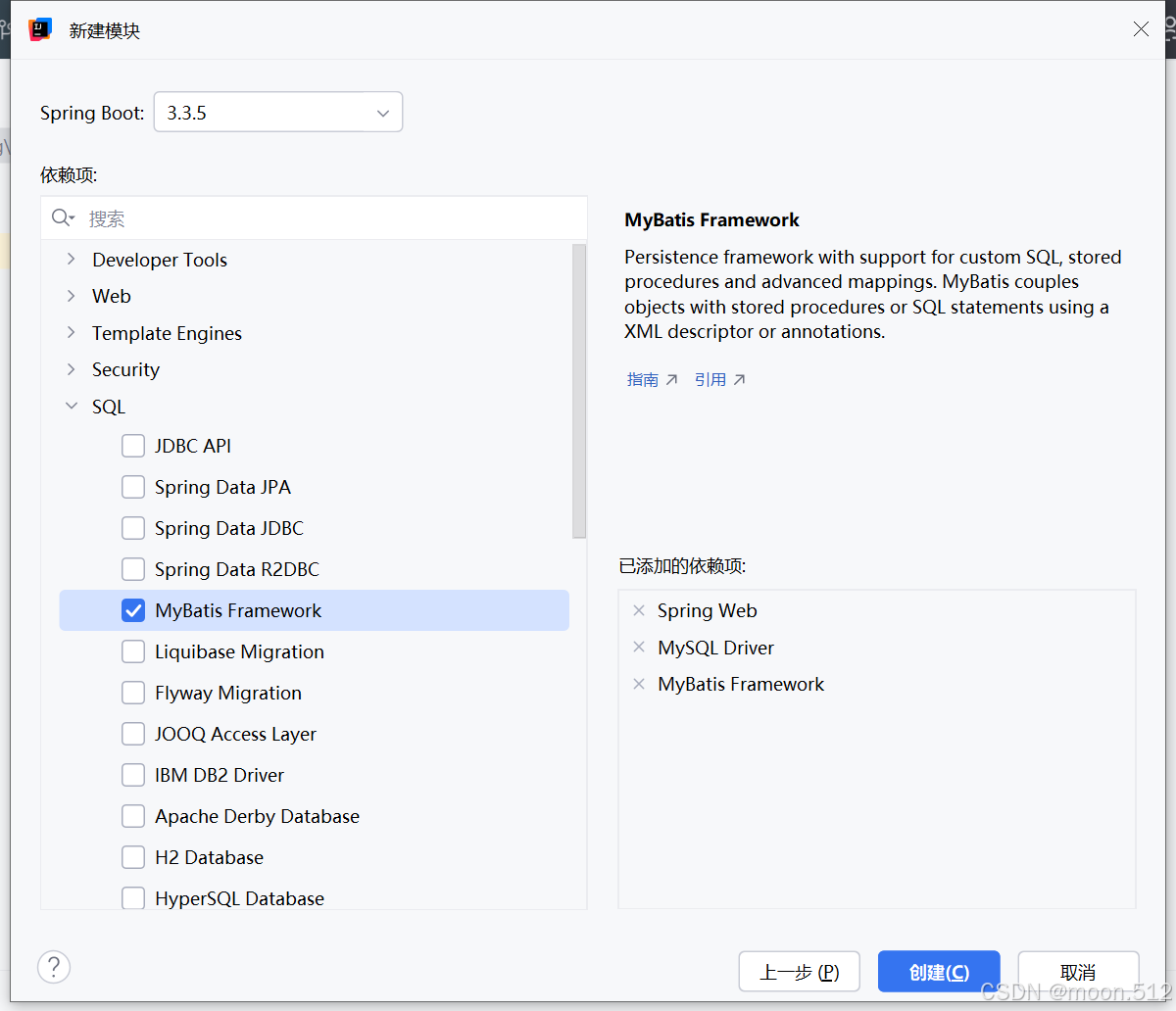The height and width of the screenshot is (1011, 1176).
Task: Go back with the 上一步 button
Action: click(800, 972)
